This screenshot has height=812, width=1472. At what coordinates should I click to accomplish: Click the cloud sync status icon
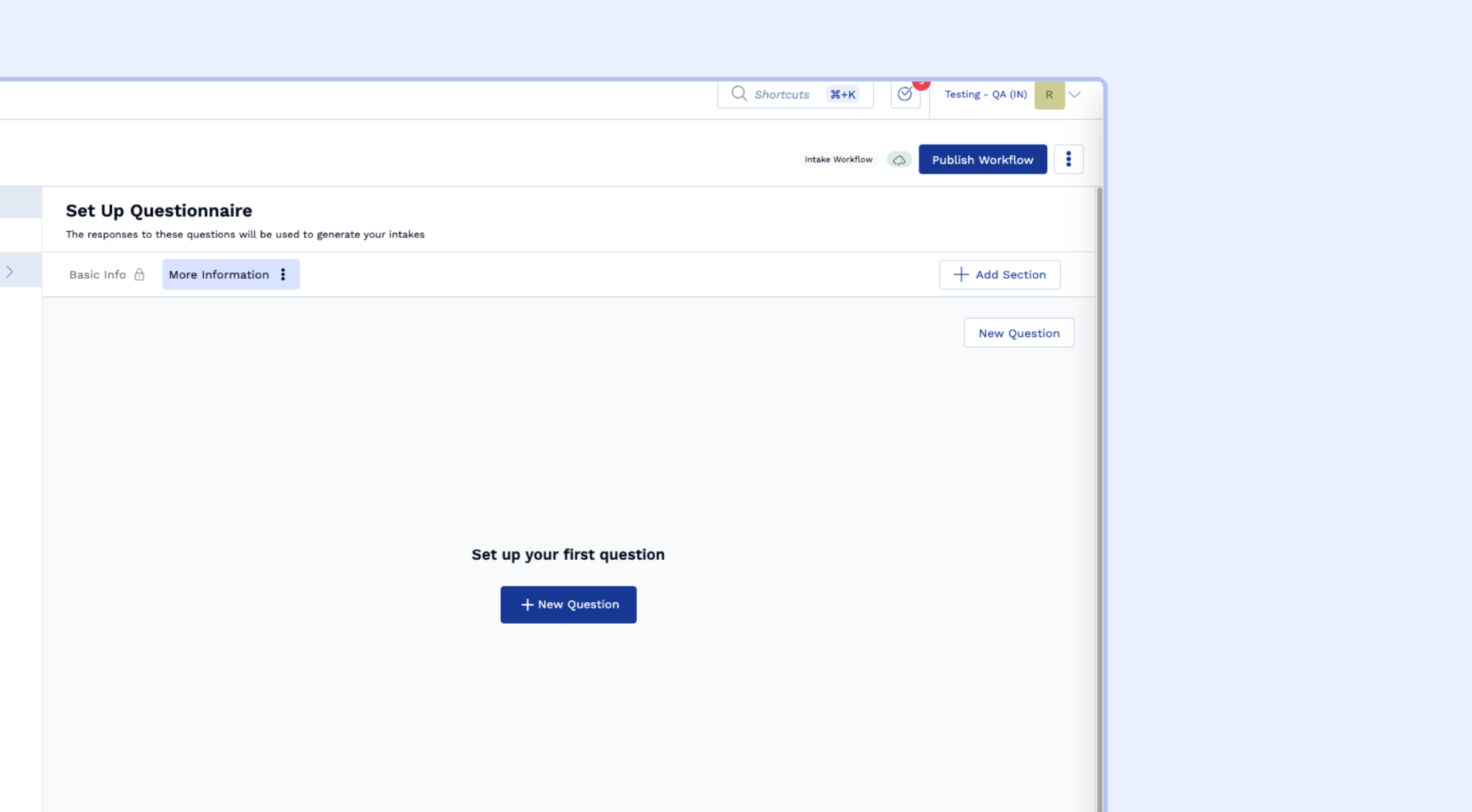coord(898,160)
